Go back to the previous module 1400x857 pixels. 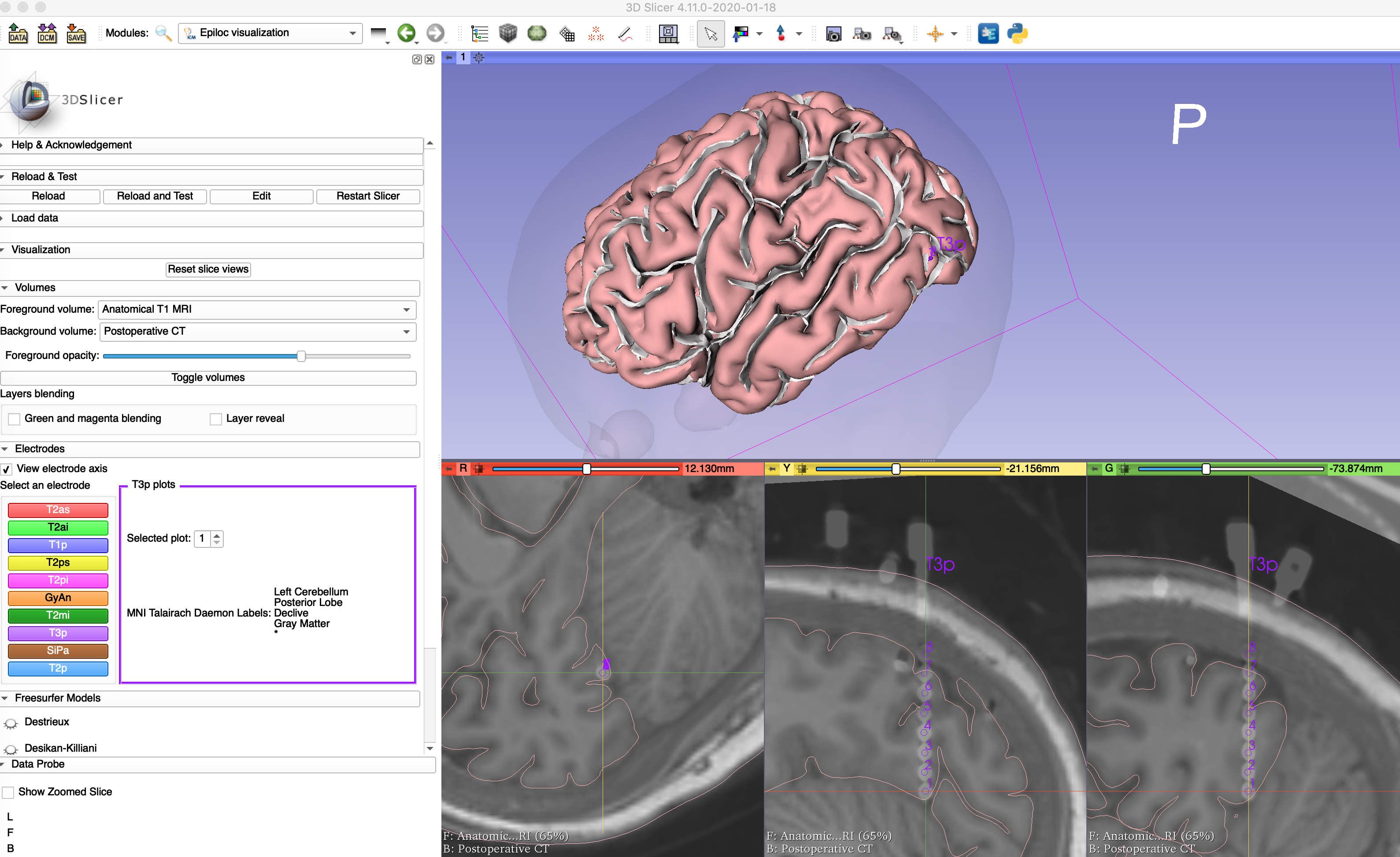pos(407,33)
